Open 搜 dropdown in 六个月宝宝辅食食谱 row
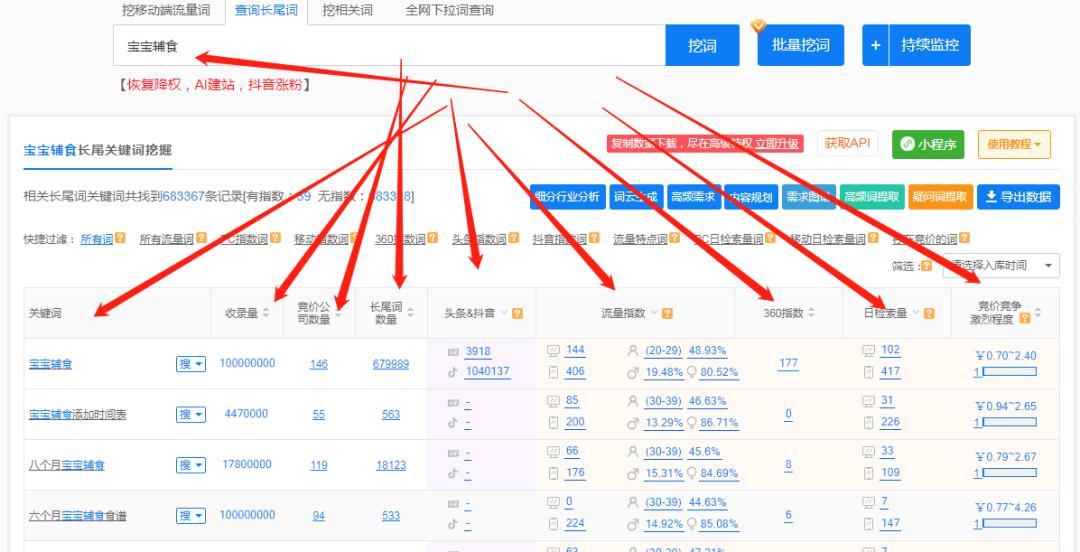Screen dimensions: 1080x552 coord(191,515)
